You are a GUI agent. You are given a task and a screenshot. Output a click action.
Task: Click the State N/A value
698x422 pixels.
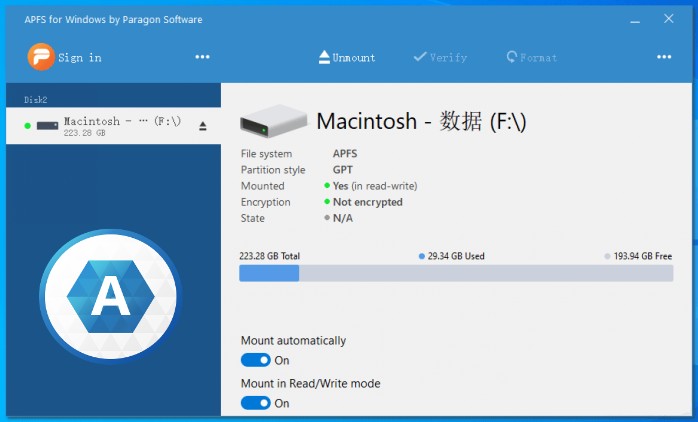[x=343, y=218]
